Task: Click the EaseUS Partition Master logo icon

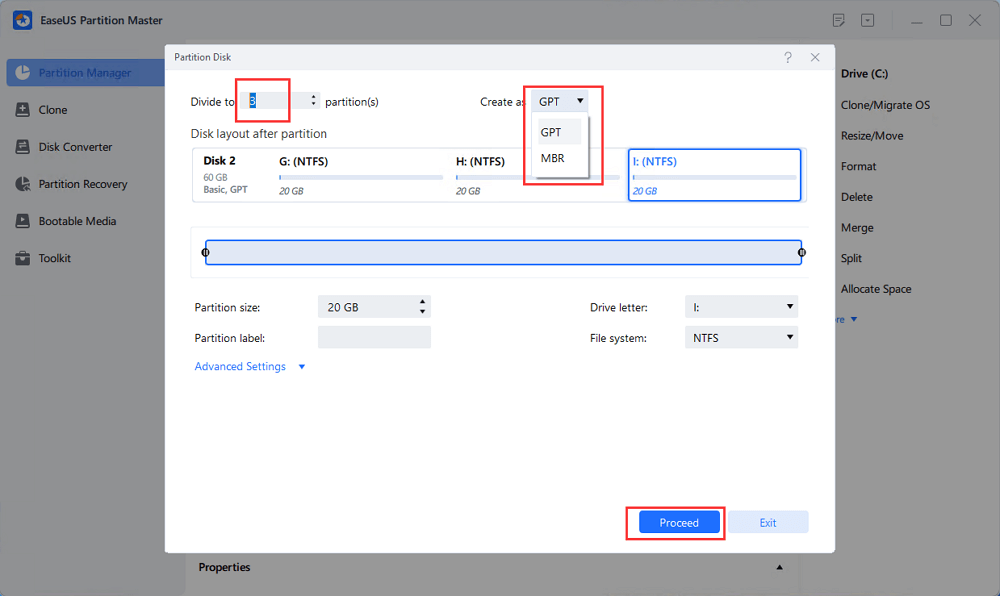Action: point(22,20)
